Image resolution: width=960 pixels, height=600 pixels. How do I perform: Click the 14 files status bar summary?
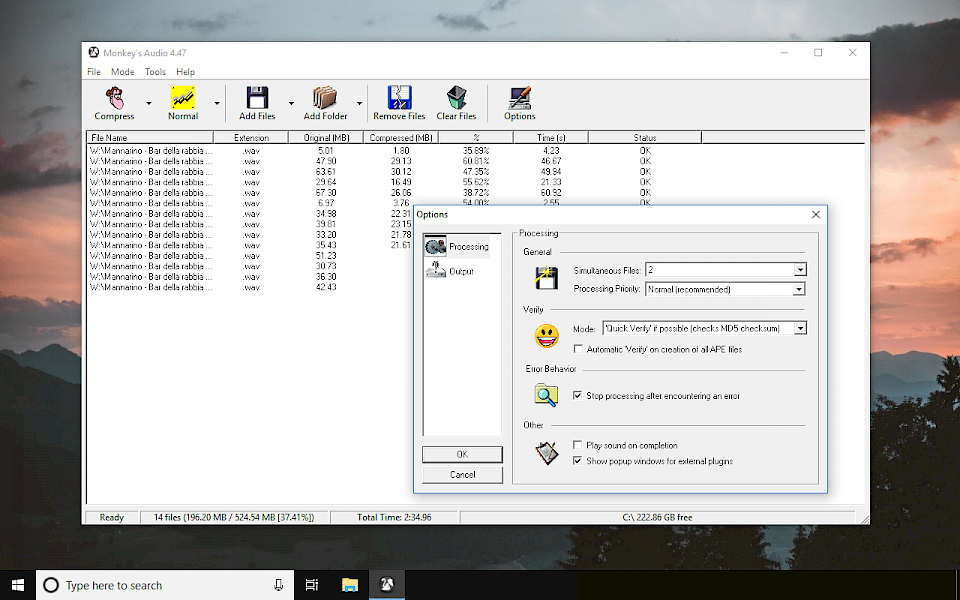(x=234, y=517)
